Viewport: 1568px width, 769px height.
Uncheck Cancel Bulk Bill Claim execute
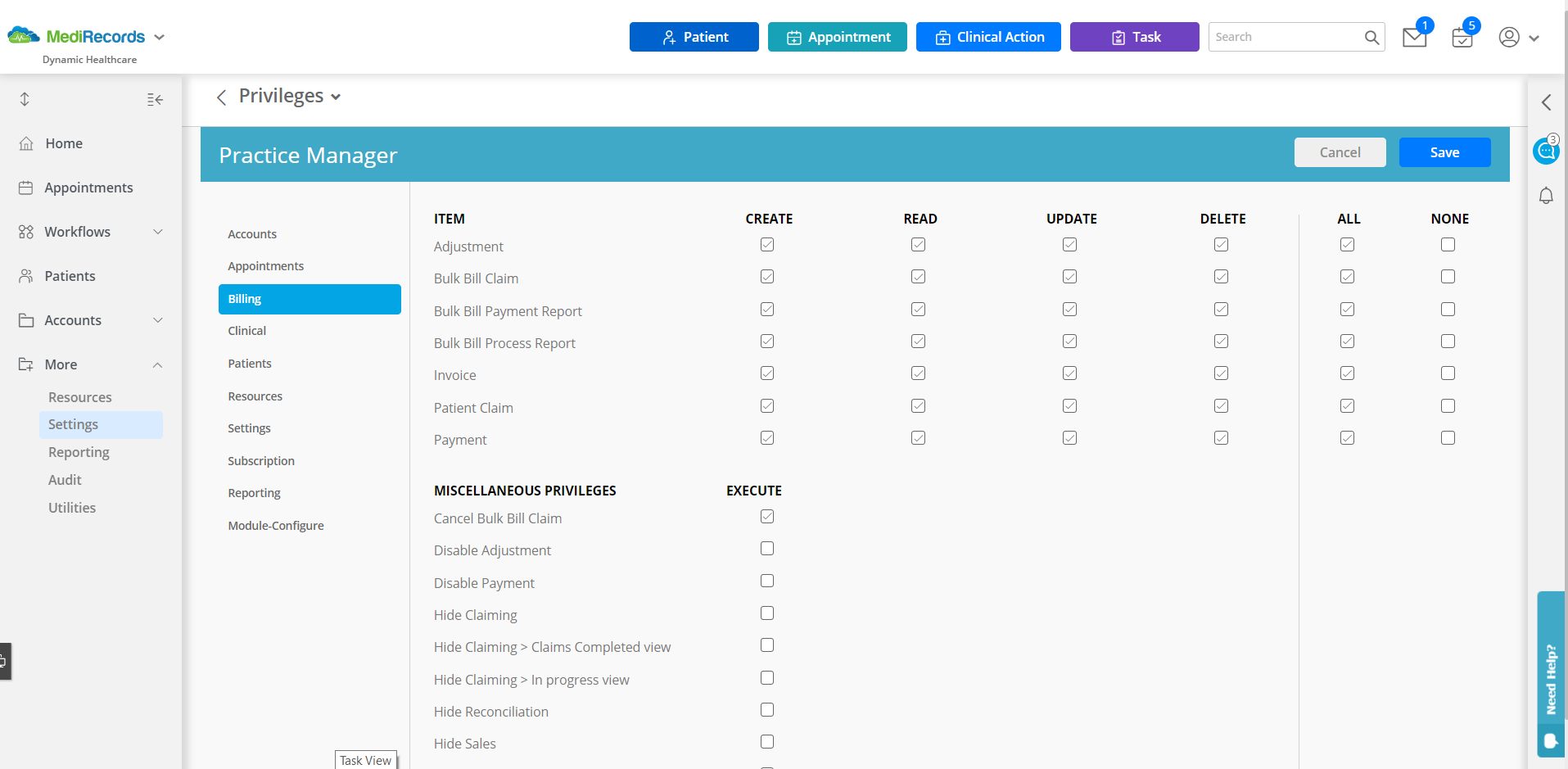(x=767, y=517)
